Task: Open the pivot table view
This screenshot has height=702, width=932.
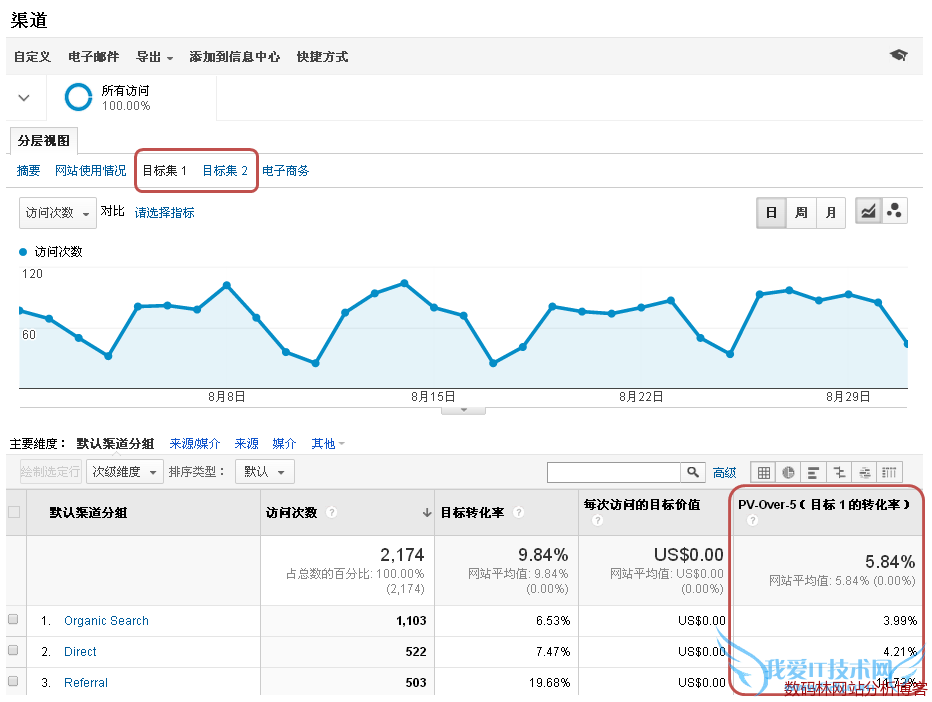Action: (889, 472)
